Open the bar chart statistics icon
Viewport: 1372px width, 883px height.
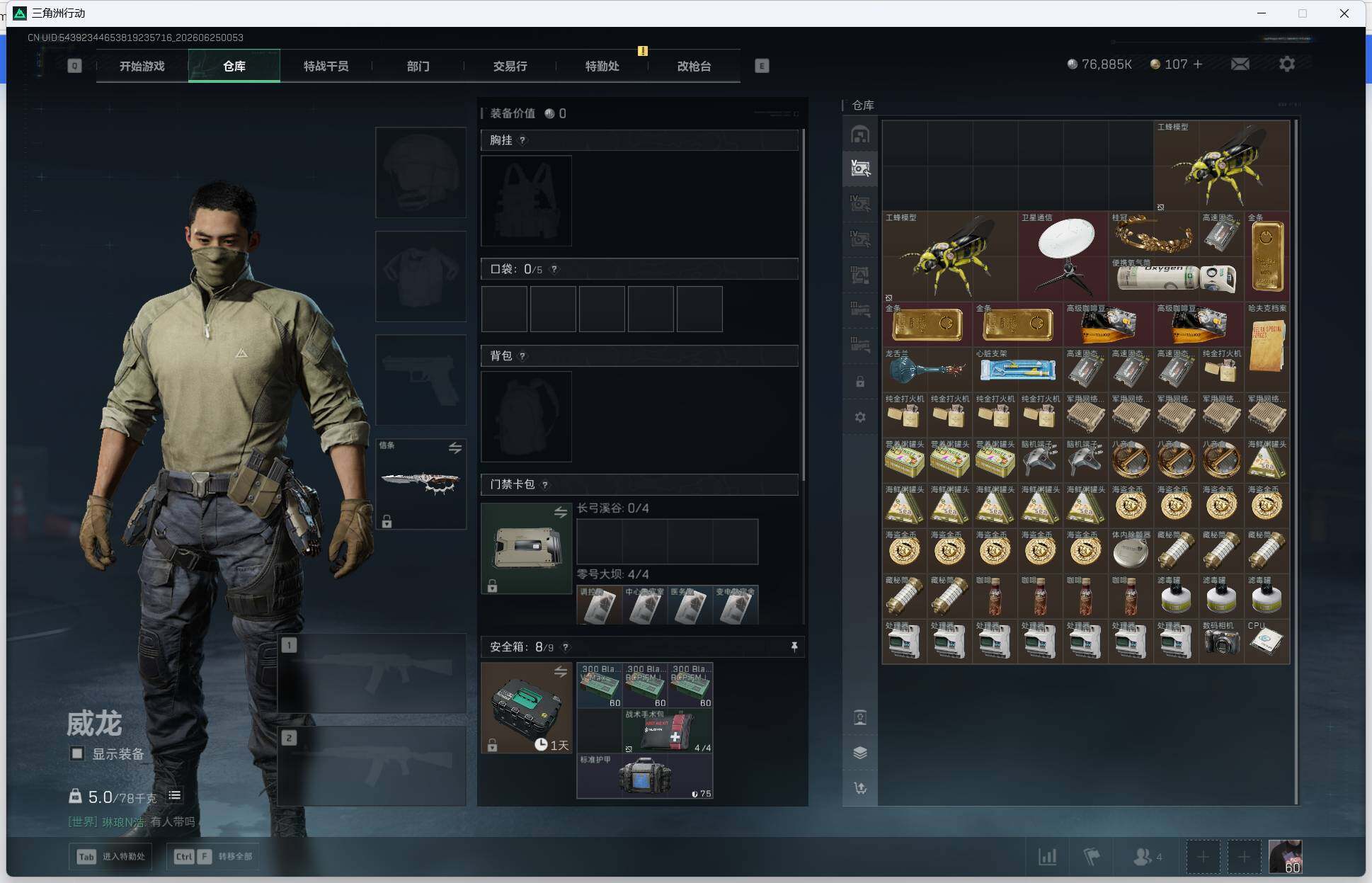[x=1047, y=857]
